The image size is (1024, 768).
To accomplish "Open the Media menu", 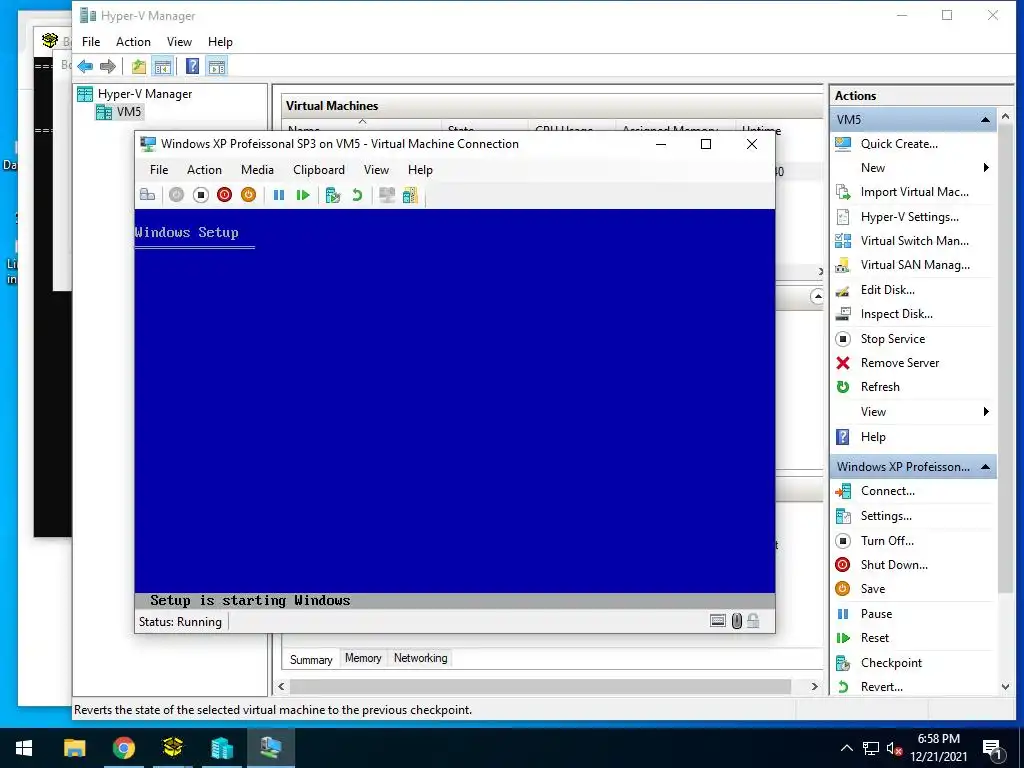I will click(x=257, y=170).
